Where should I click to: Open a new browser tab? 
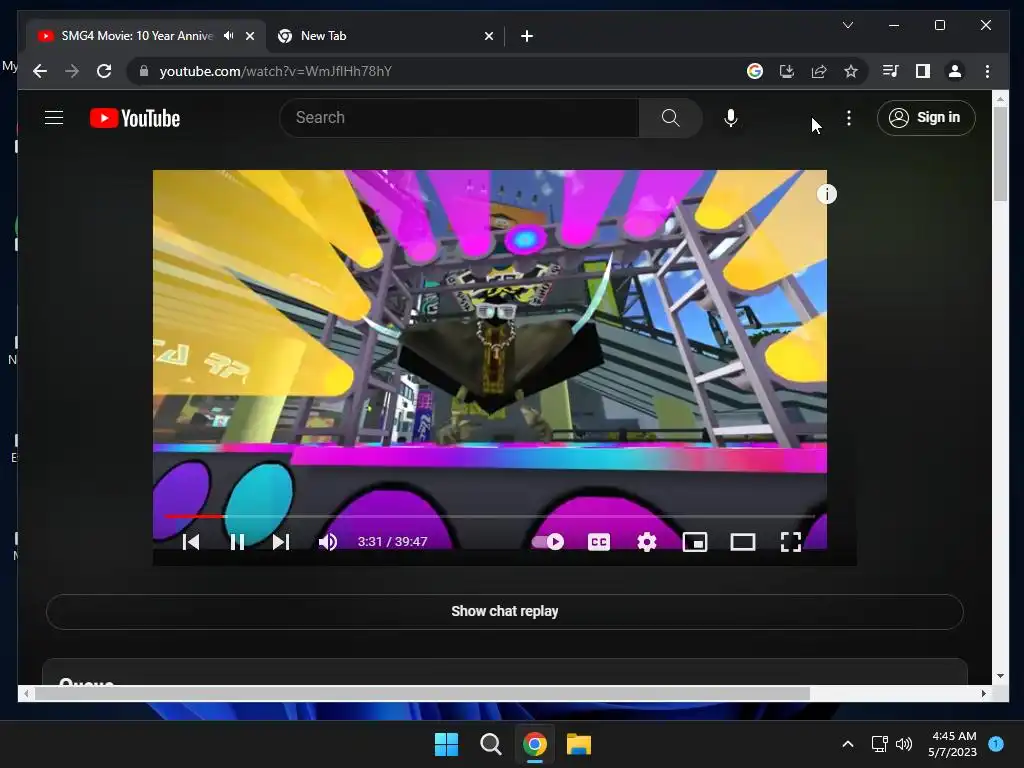click(x=526, y=36)
